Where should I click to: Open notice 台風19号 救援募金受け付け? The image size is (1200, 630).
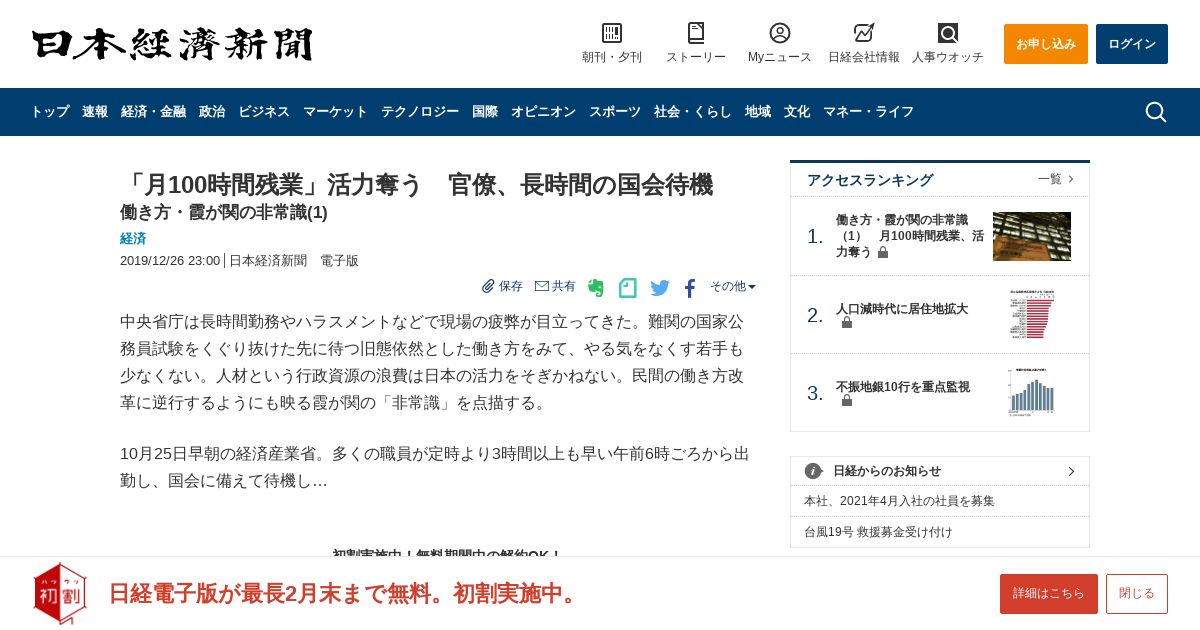point(878,532)
